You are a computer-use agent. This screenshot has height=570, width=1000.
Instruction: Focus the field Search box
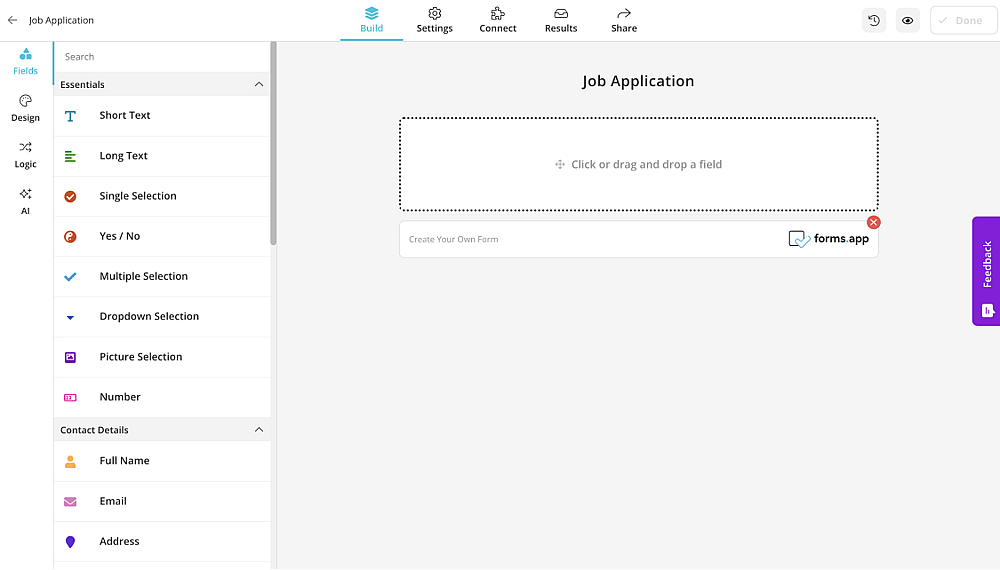[163, 57]
